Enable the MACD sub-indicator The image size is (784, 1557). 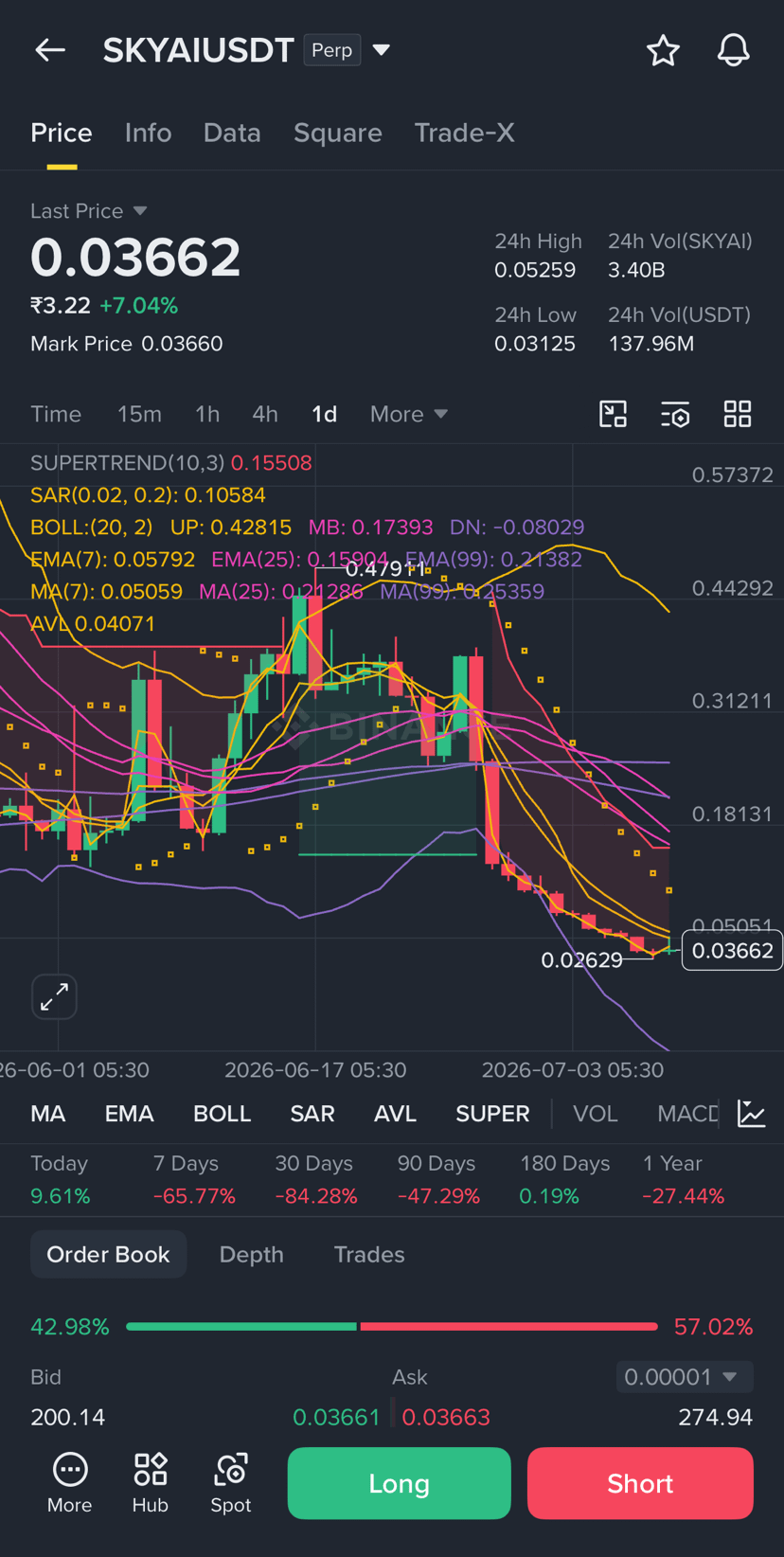coord(688,1114)
